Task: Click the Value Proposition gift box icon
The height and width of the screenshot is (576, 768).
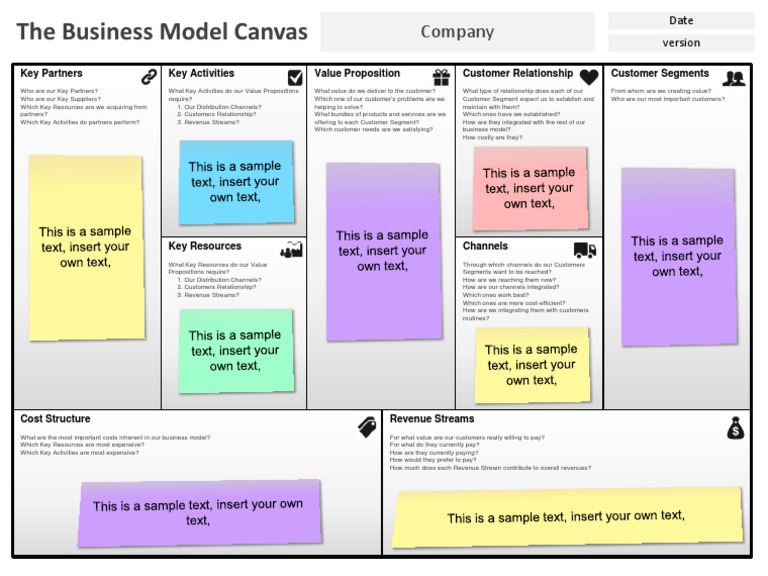Action: [x=441, y=77]
